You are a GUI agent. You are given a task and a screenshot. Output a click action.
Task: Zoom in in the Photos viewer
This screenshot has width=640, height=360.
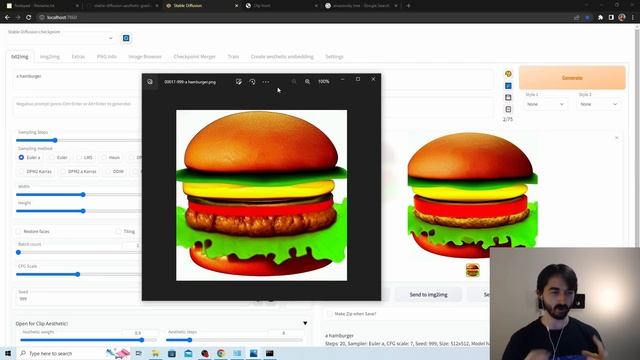(307, 82)
